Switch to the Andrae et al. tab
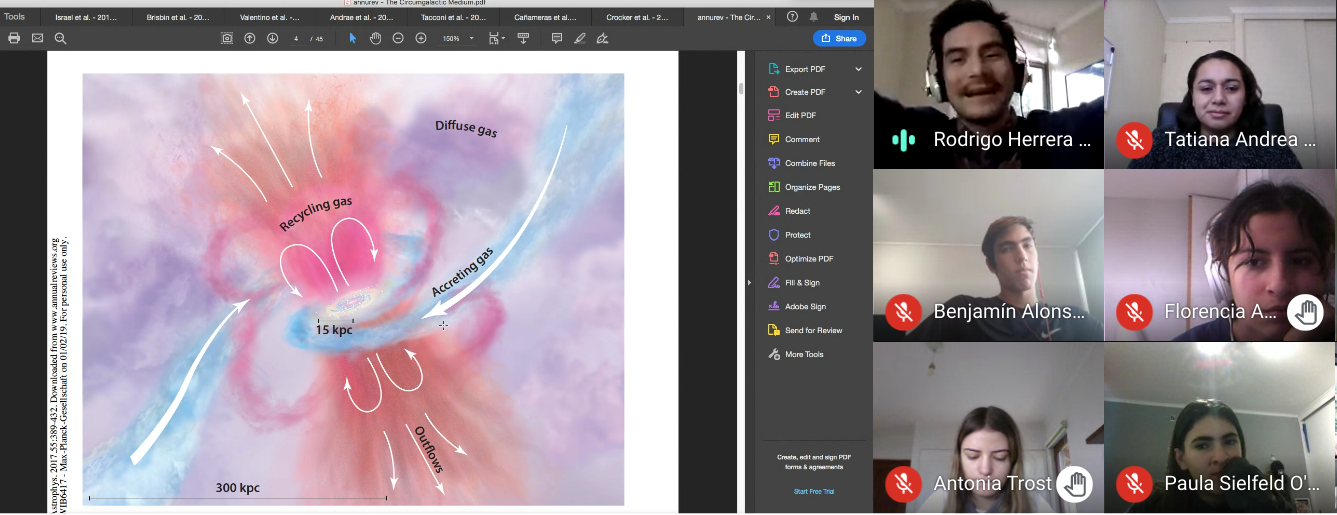1337x515 pixels. [362, 17]
